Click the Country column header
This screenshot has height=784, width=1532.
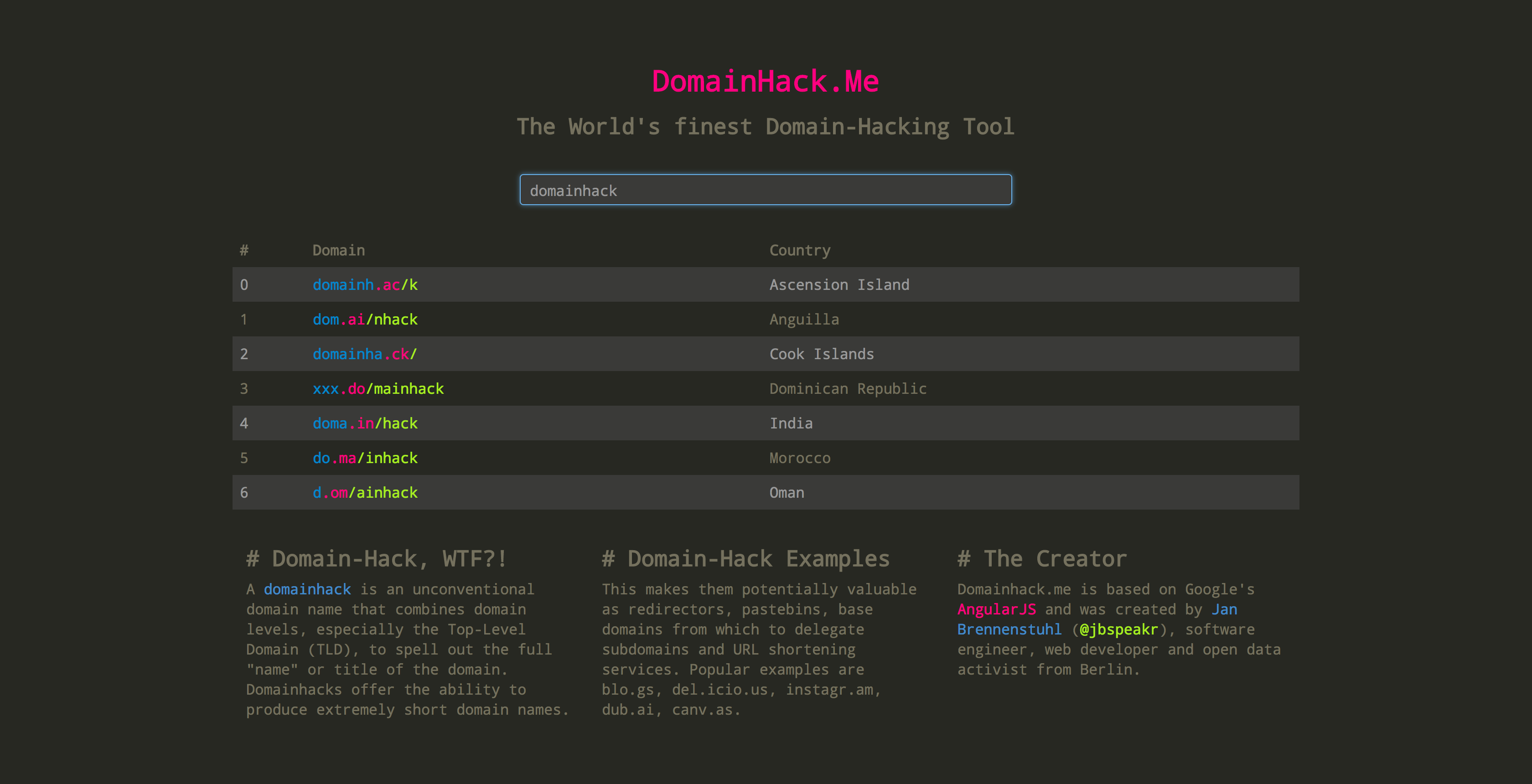[x=799, y=250]
